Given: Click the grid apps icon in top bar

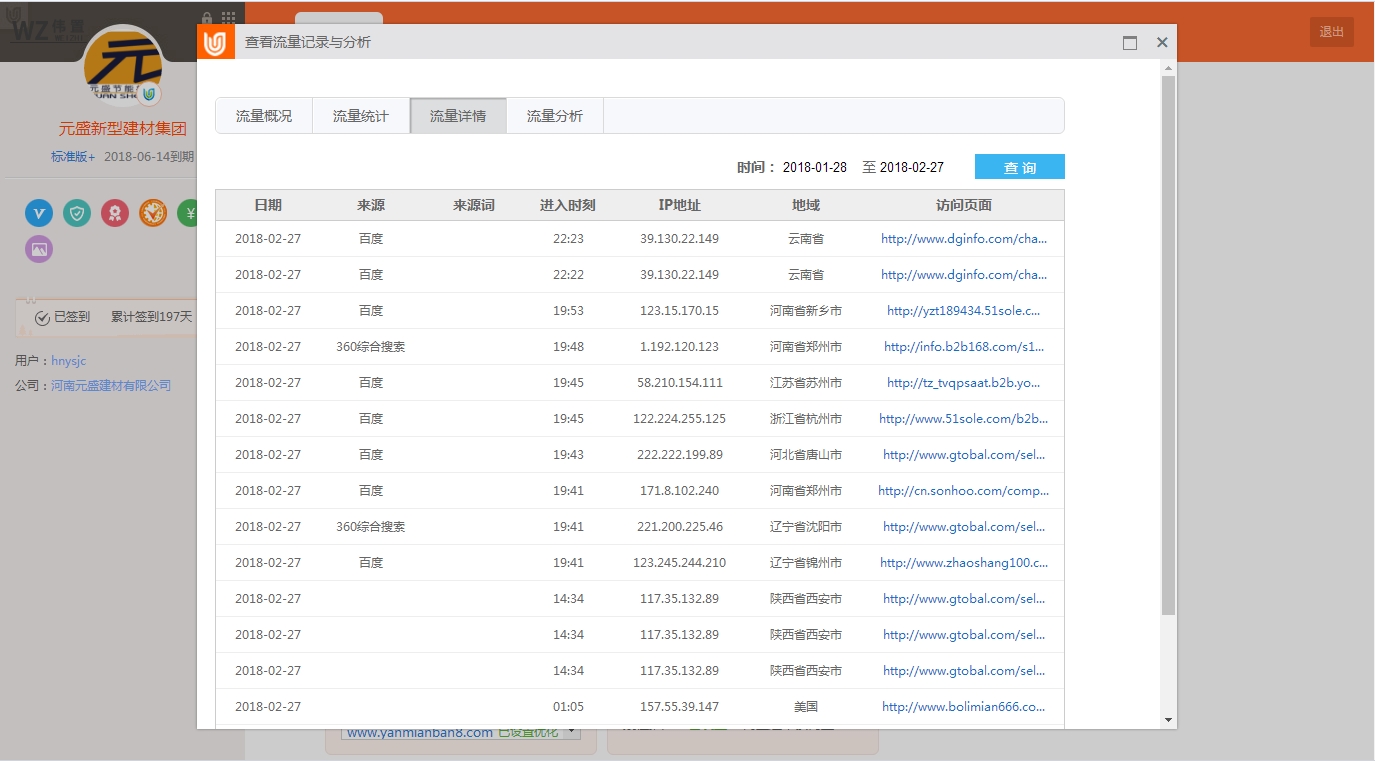Looking at the screenshot, I should [x=229, y=18].
